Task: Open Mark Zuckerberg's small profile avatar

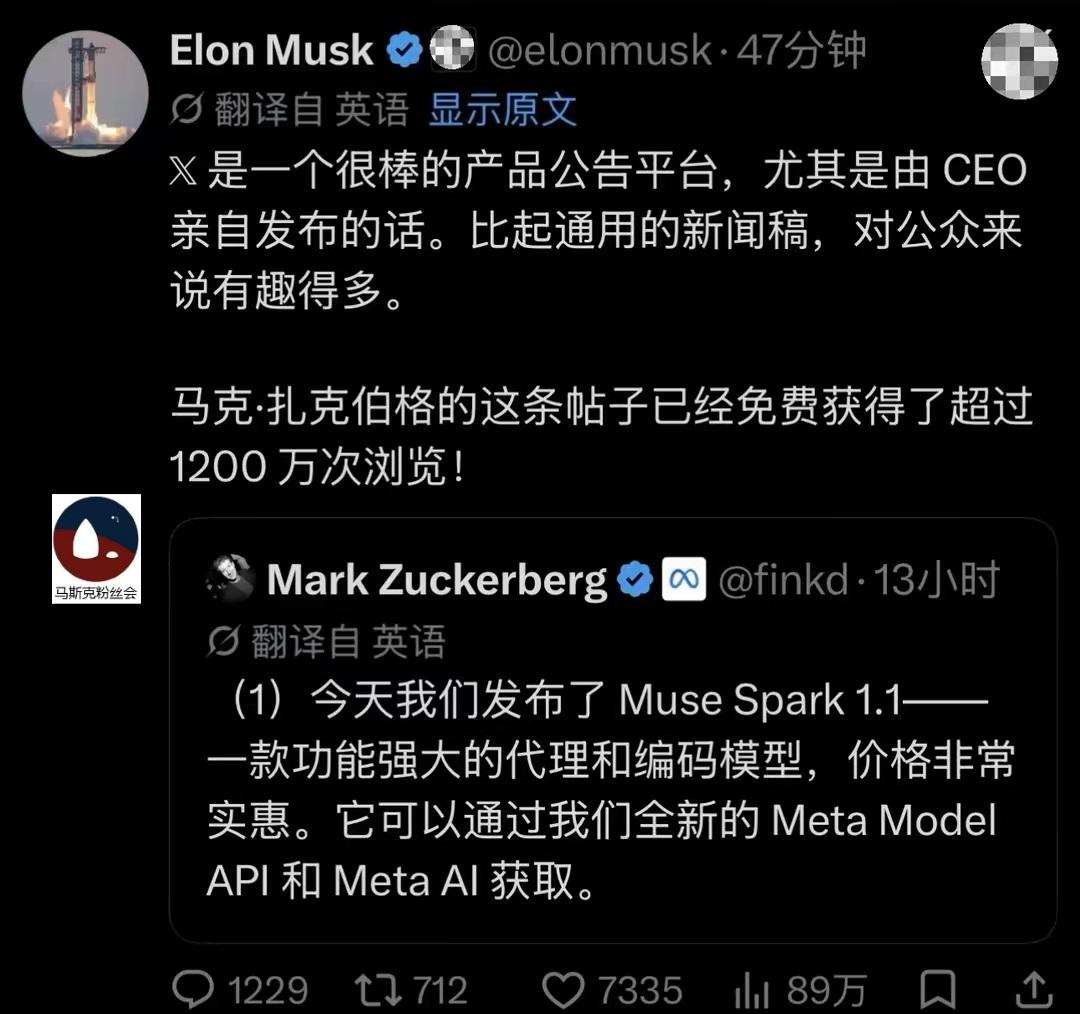Action: coord(230,577)
